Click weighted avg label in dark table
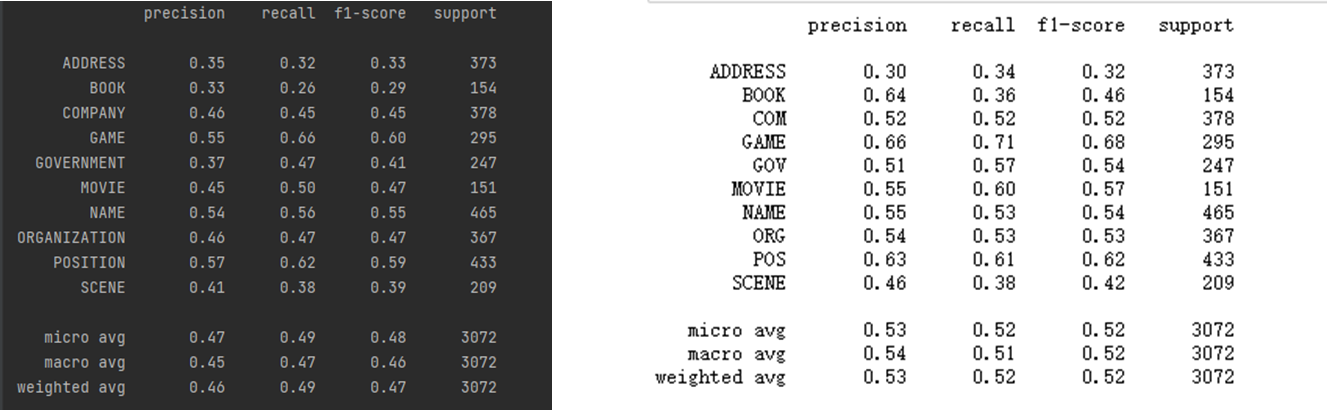The width and height of the screenshot is (1327, 410). (x=71, y=387)
